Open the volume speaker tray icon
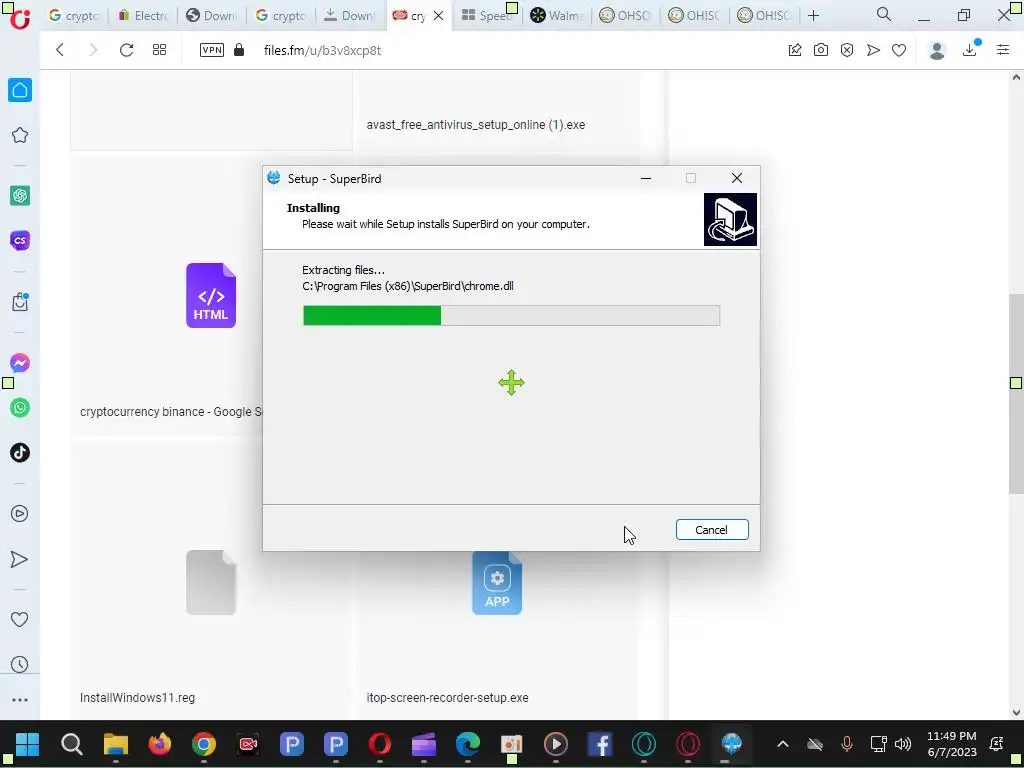 click(903, 744)
